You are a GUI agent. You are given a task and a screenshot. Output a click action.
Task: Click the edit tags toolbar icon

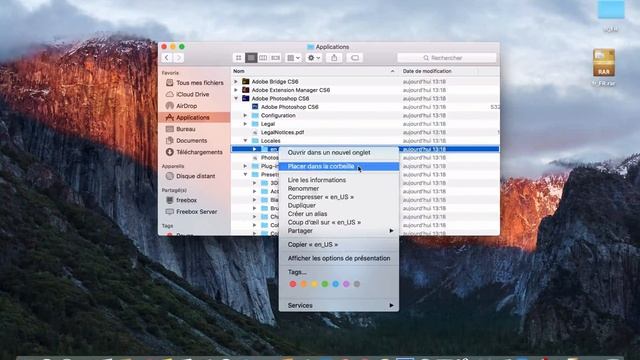click(x=355, y=58)
